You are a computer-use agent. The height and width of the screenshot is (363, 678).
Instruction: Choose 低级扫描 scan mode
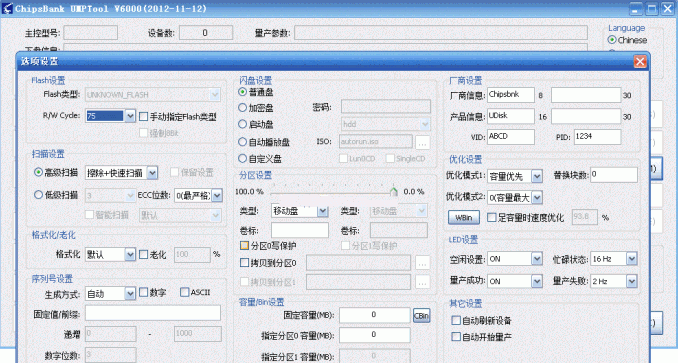(38, 195)
